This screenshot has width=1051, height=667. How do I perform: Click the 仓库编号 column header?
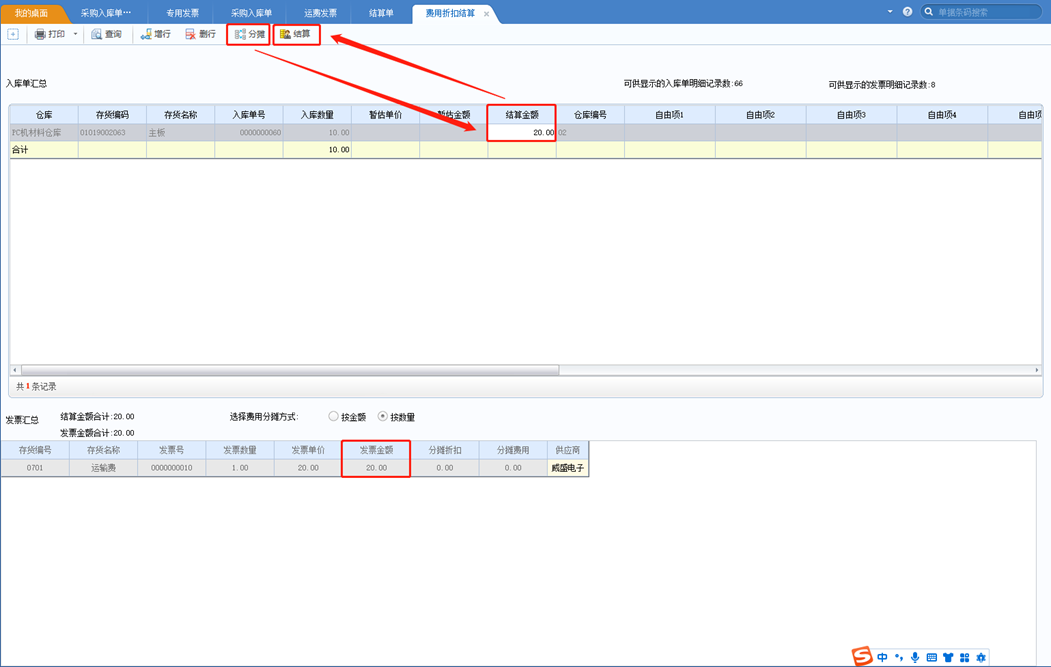[591, 115]
